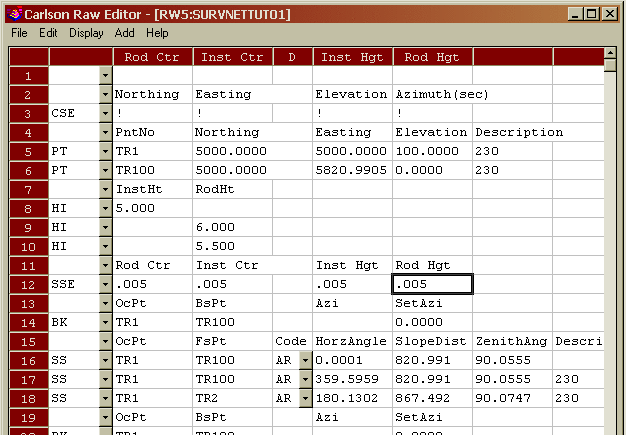Open PT record type dropdown in row 6
Image resolution: width=626 pixels, height=435 pixels.
(105, 170)
